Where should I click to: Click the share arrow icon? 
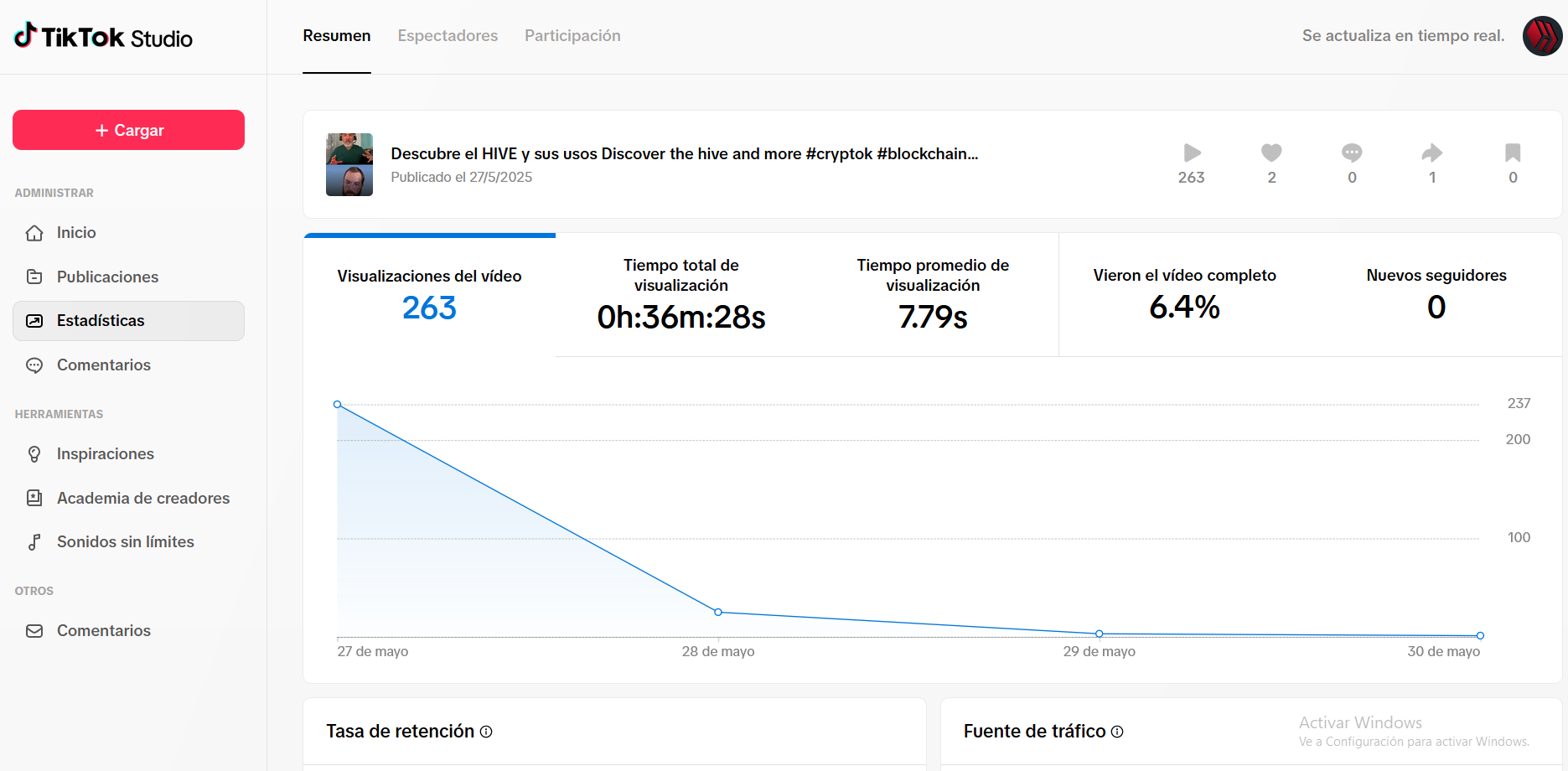[1432, 153]
